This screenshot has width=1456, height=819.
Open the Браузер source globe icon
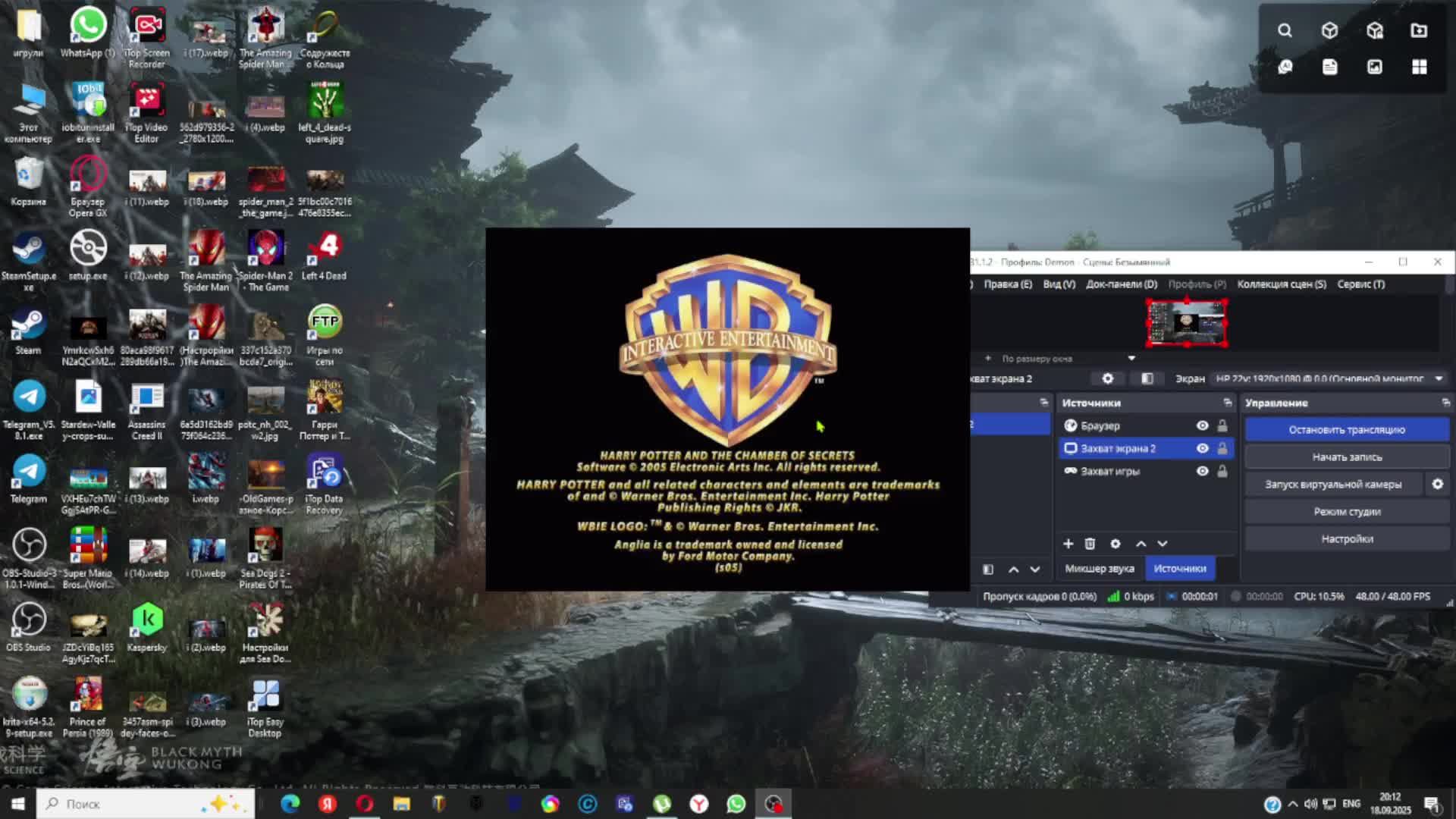tap(1070, 425)
